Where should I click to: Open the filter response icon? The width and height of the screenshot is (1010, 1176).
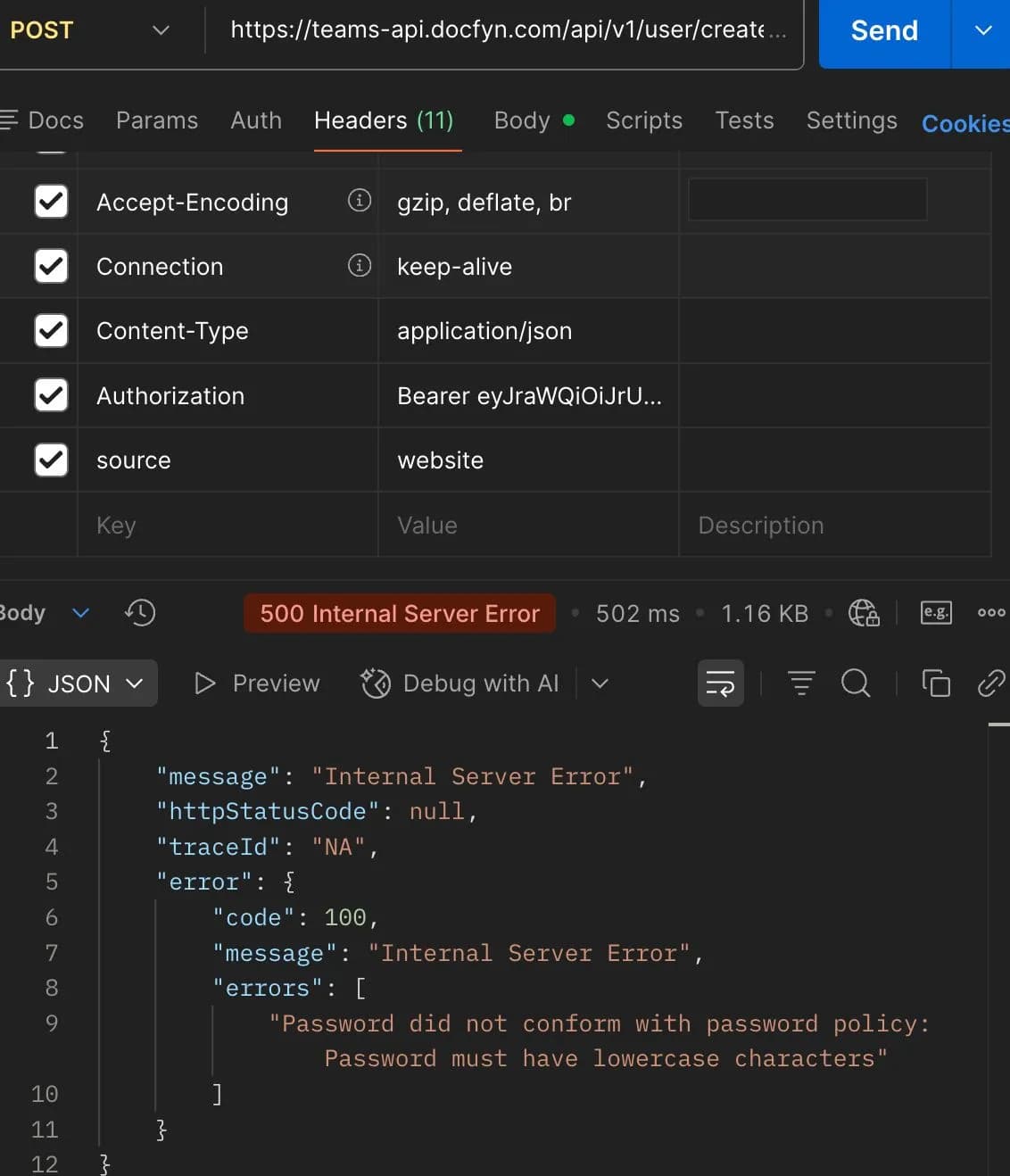[x=801, y=683]
